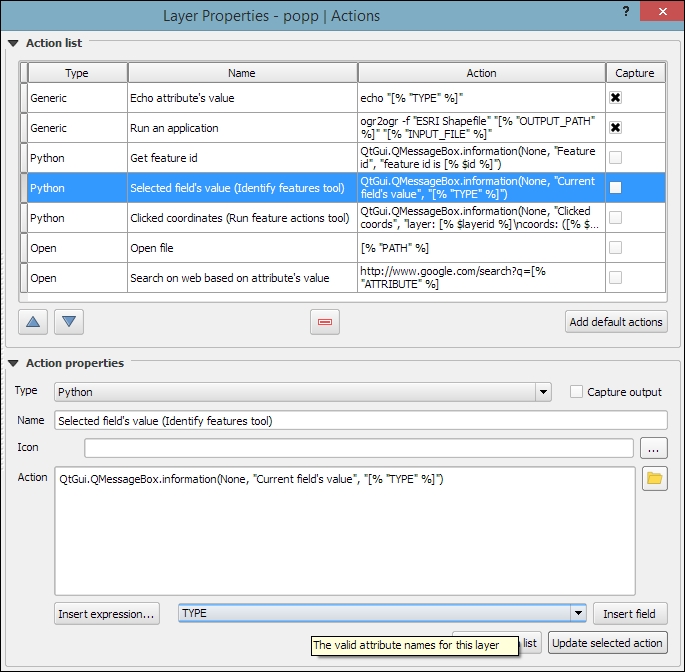685x672 pixels.
Task: Click the Update selected action button
Action: tap(607, 643)
